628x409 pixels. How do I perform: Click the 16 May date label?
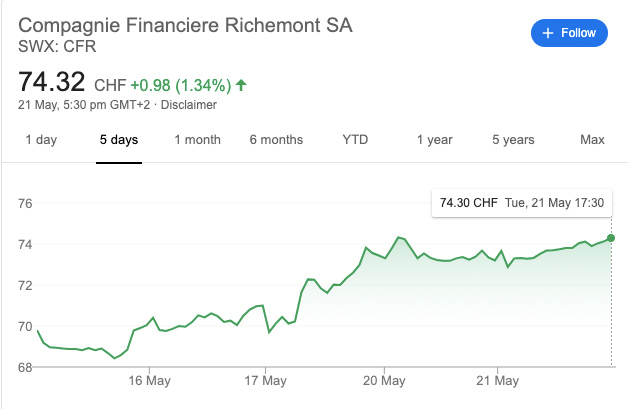(x=147, y=381)
